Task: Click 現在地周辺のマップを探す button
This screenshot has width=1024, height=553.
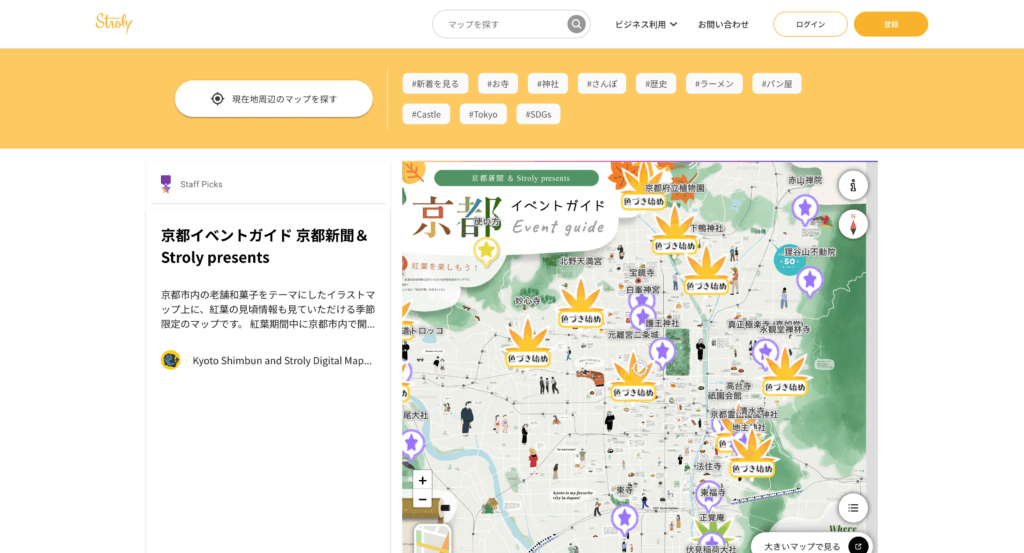Action: [274, 99]
